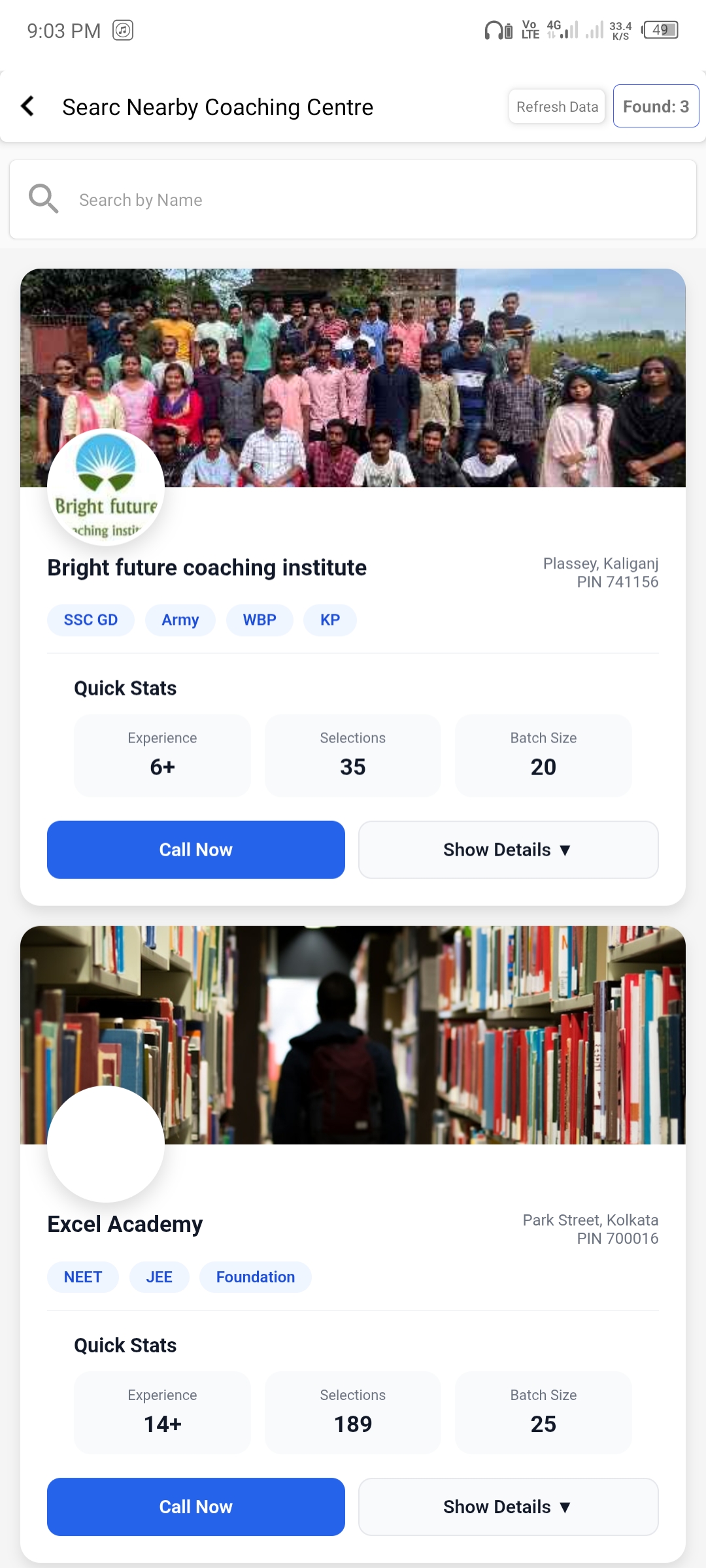The height and width of the screenshot is (1568, 706).
Task: Tap the 4G signal strength icon
Action: [563, 29]
